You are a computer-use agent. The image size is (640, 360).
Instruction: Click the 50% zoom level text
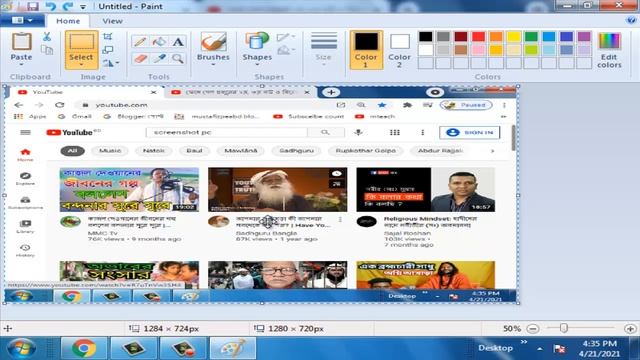pos(511,329)
